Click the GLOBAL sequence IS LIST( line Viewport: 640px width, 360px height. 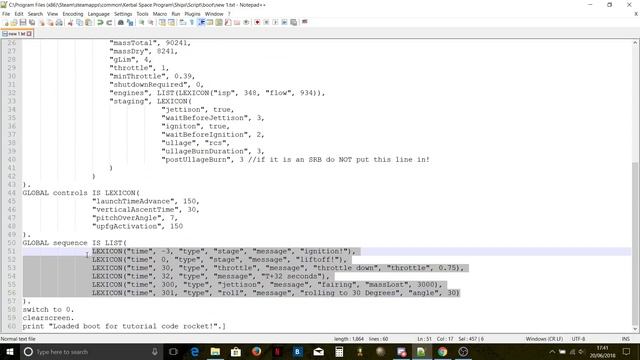coord(75,243)
